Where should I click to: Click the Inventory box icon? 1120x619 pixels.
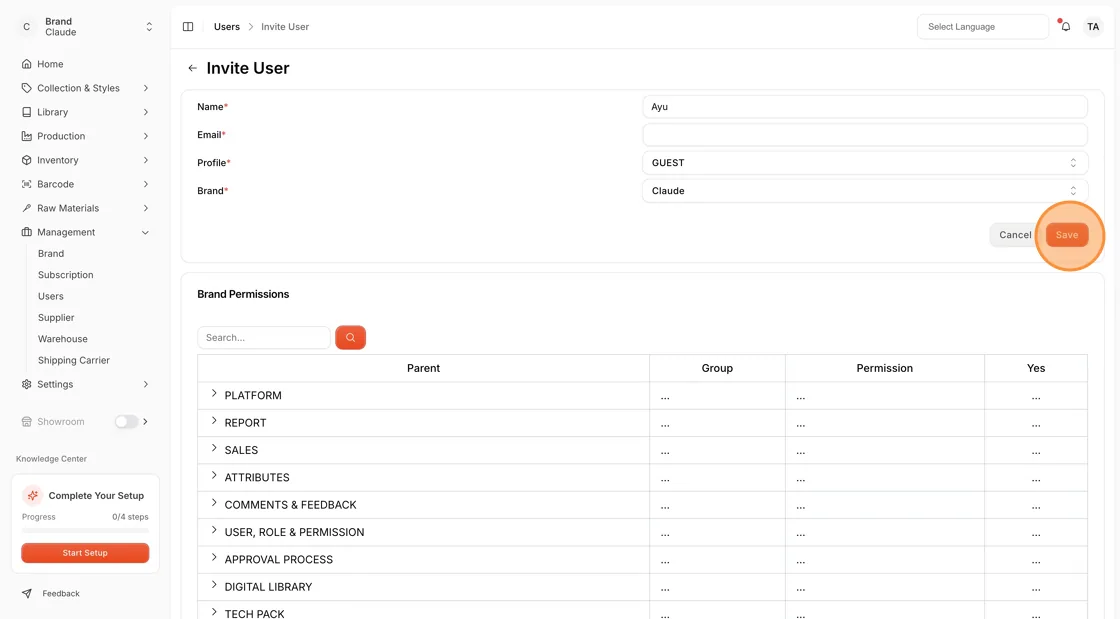click(x=26, y=160)
